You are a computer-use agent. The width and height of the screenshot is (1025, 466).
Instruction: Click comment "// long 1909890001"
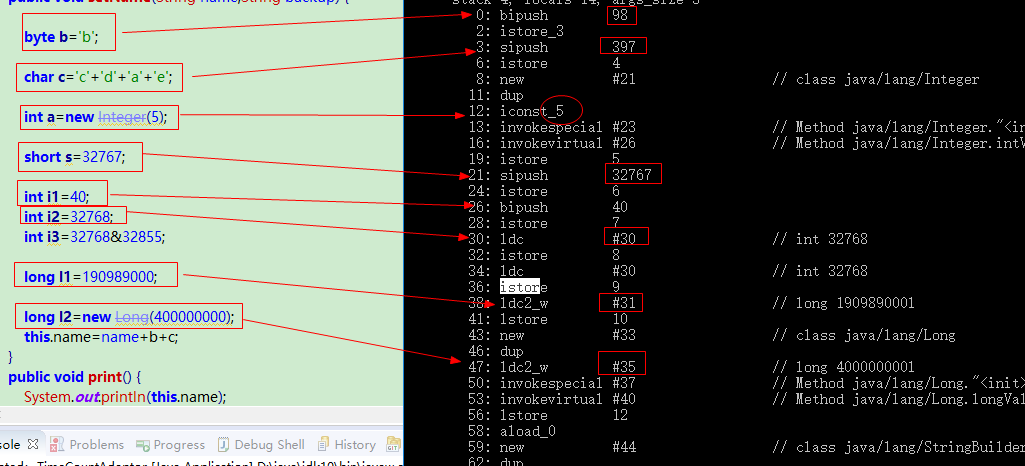point(843,303)
